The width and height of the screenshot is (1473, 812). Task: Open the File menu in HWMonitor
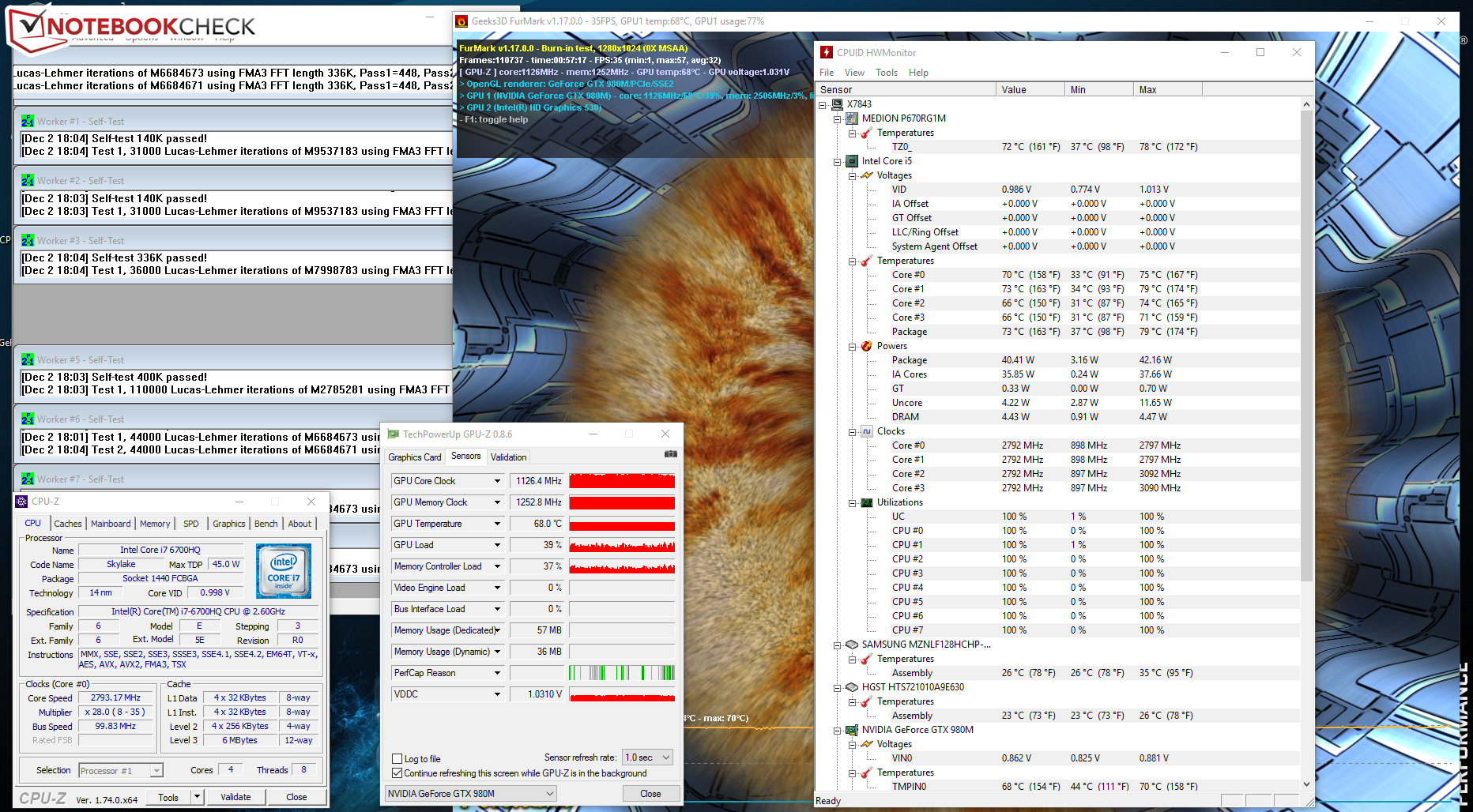827,73
